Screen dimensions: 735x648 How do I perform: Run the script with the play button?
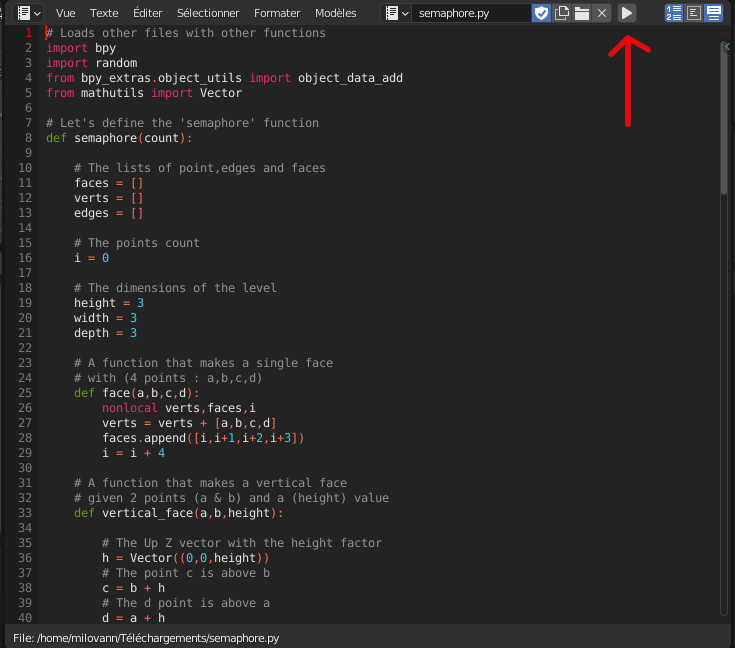coord(626,13)
